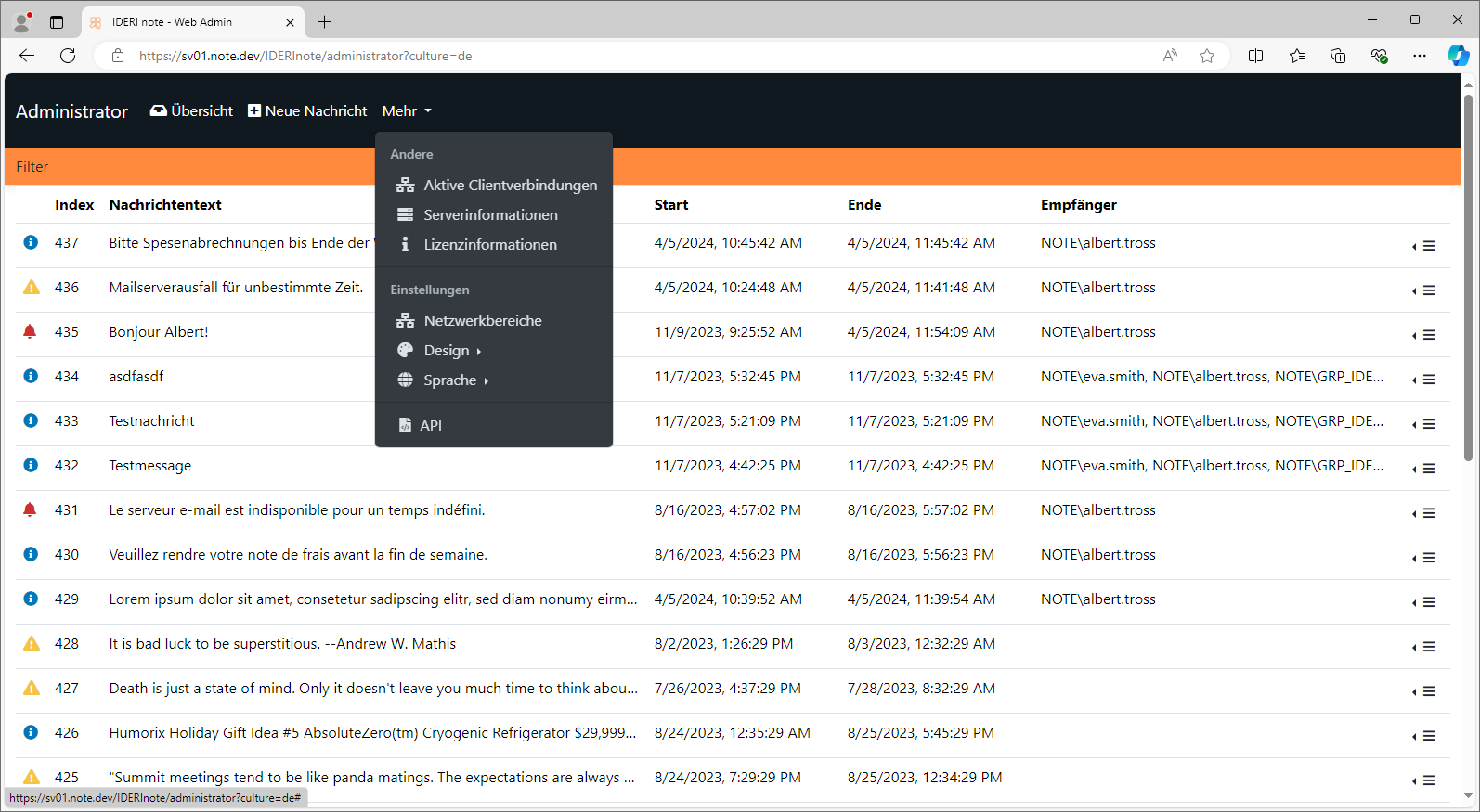
Task: Open the Copilot sidebar icon
Action: [x=1458, y=56]
